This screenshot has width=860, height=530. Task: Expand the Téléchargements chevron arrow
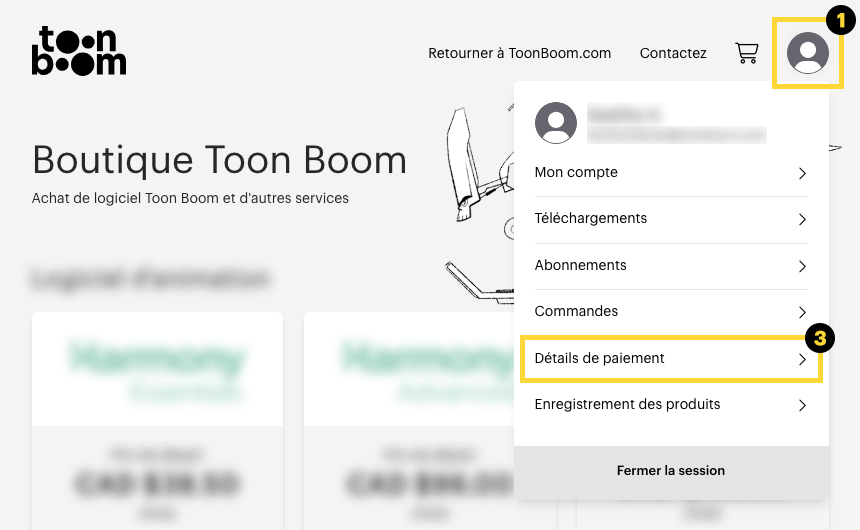point(802,219)
